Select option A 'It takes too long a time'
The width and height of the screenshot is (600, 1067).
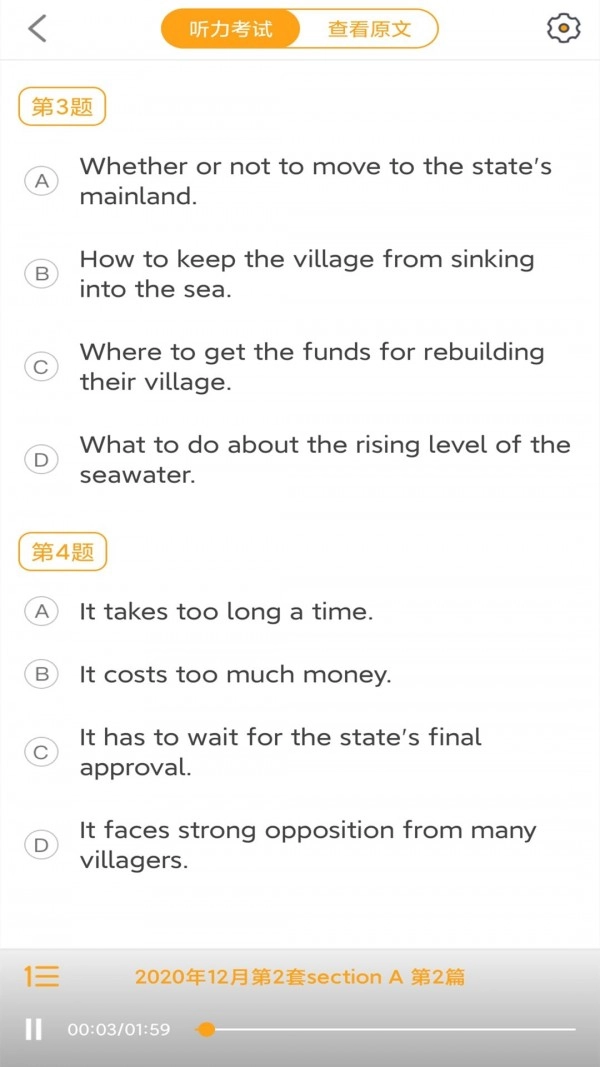click(41, 611)
